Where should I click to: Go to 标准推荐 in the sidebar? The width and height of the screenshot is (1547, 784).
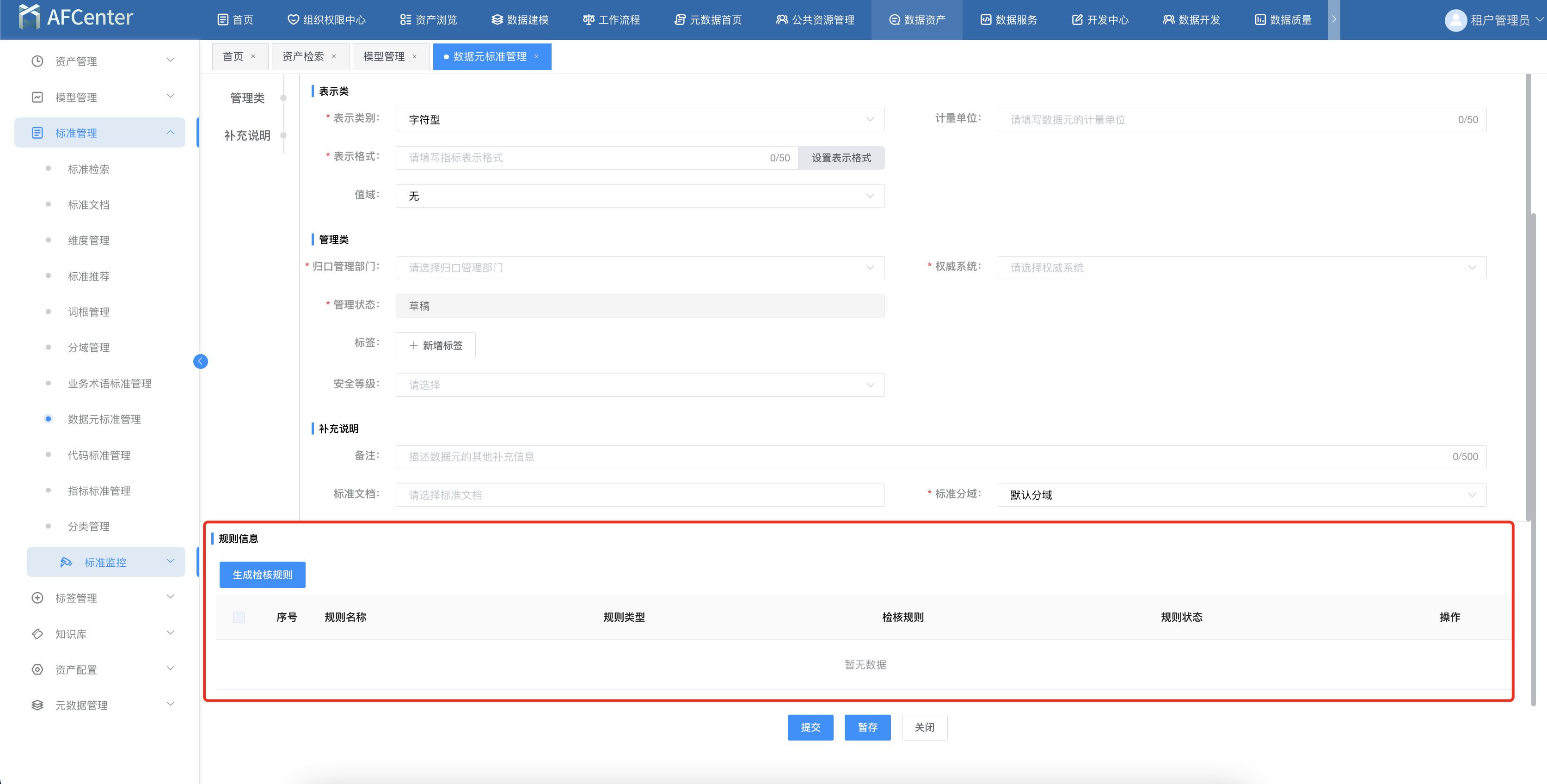click(x=89, y=276)
